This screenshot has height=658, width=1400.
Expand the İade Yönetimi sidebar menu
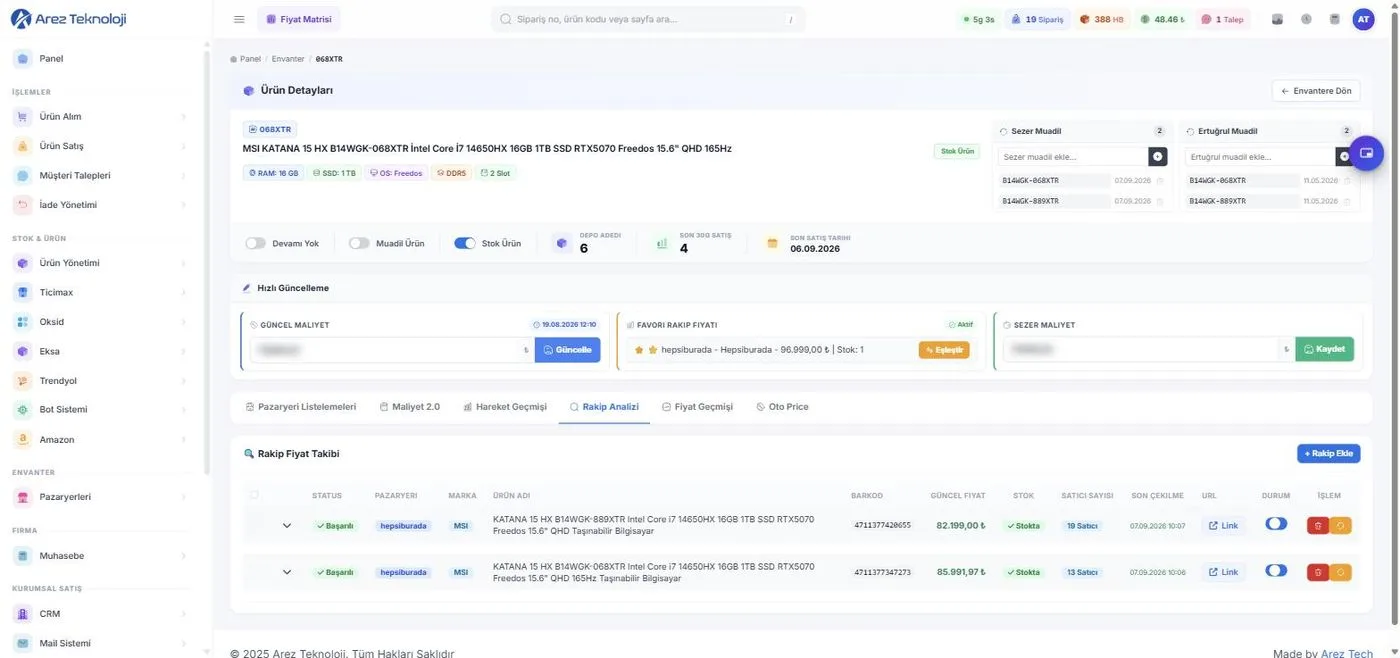point(100,205)
